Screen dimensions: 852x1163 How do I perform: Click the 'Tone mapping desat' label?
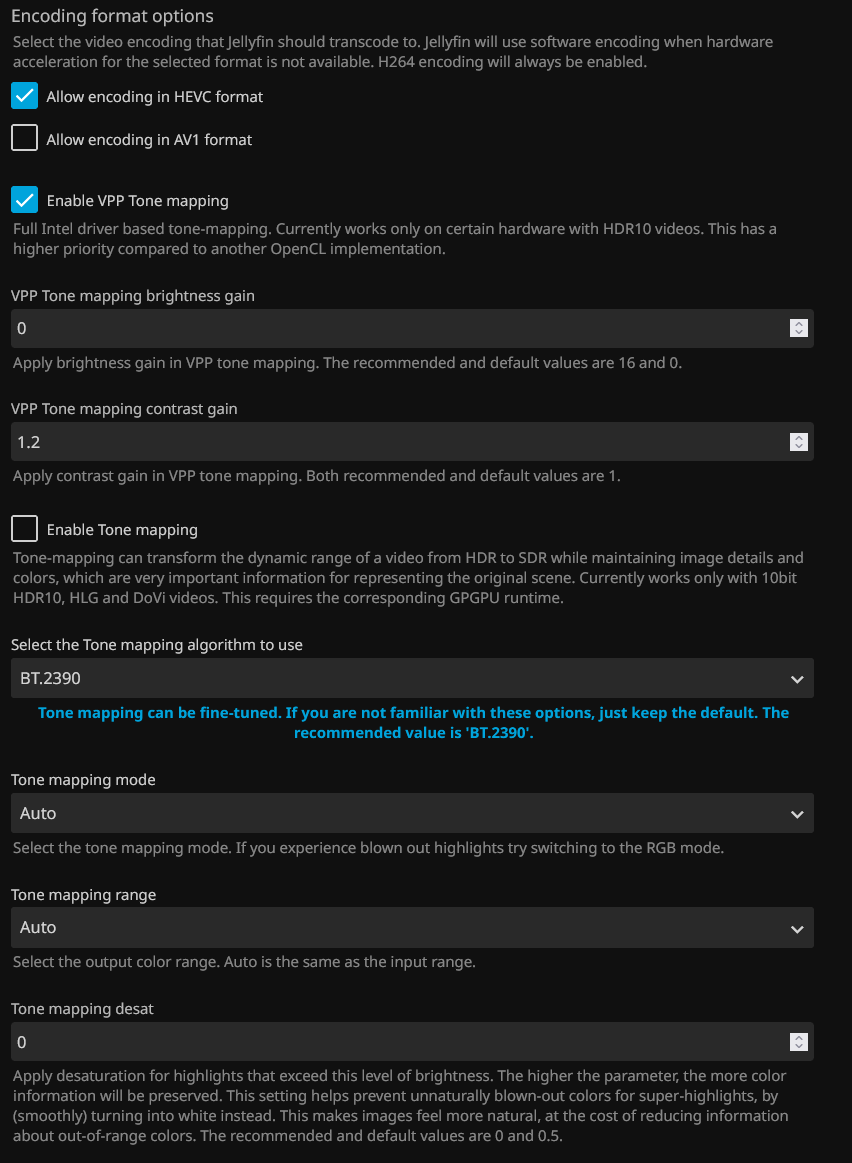click(82, 1009)
